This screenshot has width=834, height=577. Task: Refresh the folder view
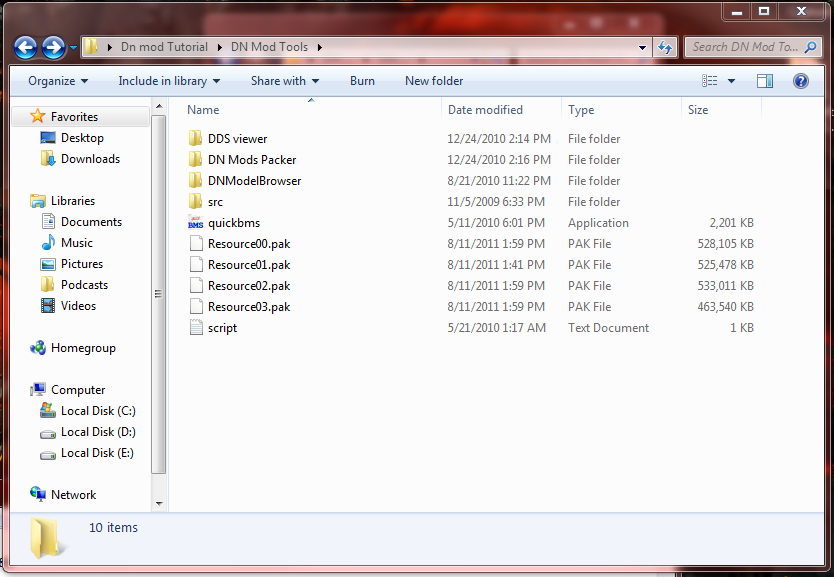(664, 47)
